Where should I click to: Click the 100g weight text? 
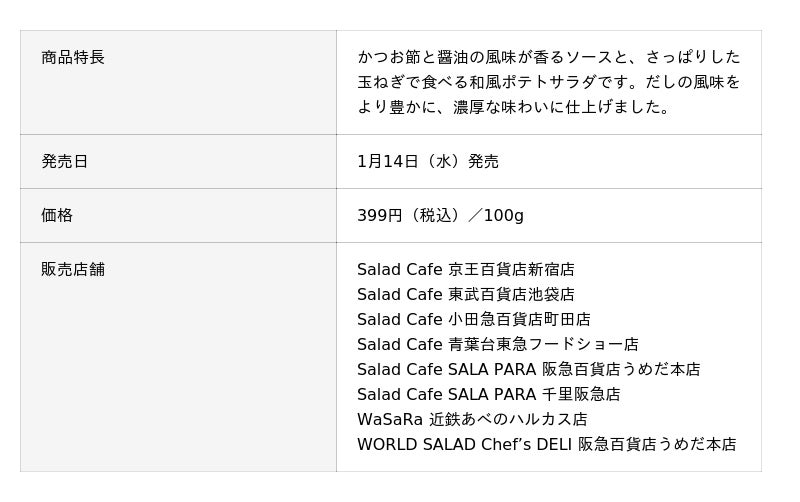(x=503, y=216)
